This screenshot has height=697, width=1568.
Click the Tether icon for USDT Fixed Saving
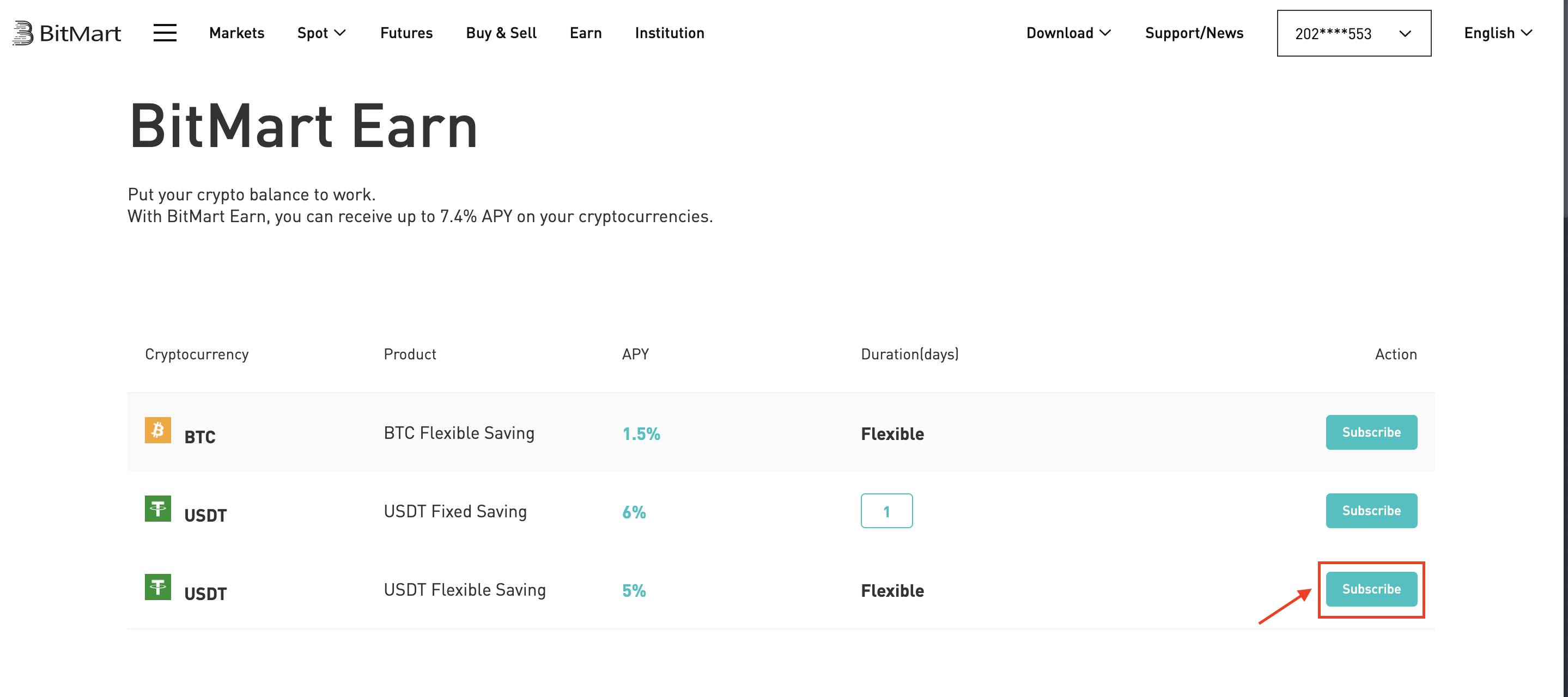[157, 509]
